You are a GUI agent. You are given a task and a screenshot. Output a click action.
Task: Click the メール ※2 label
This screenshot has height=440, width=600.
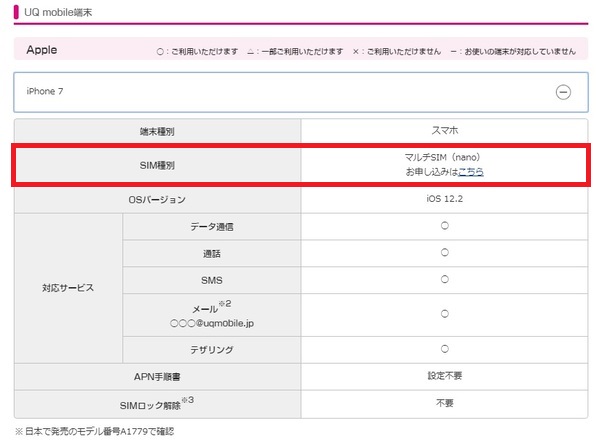click(x=212, y=307)
